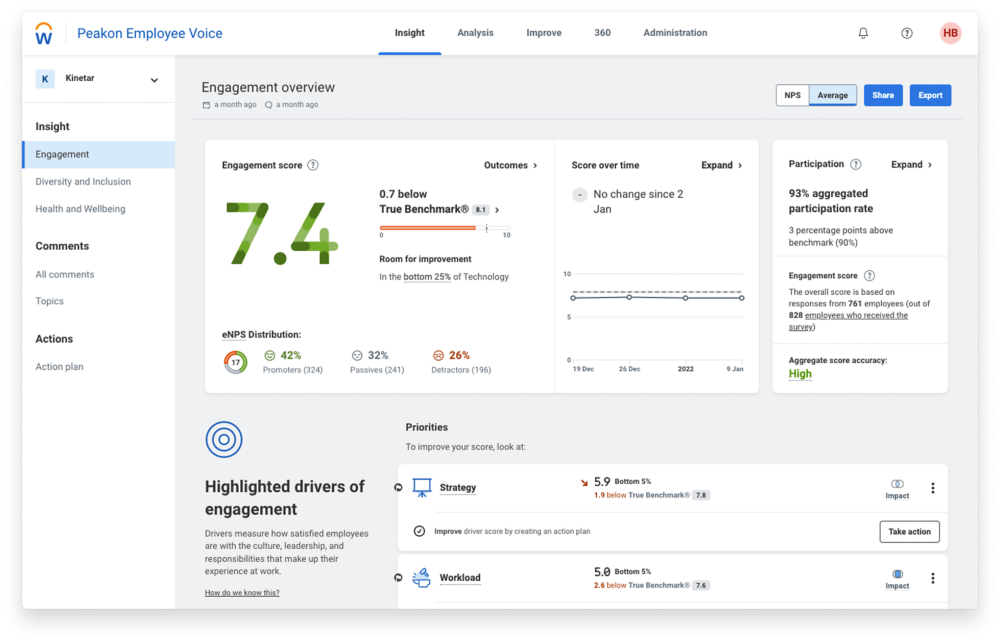1000x642 pixels.
Task: Open the HB user profile avatar
Action: 950,33
